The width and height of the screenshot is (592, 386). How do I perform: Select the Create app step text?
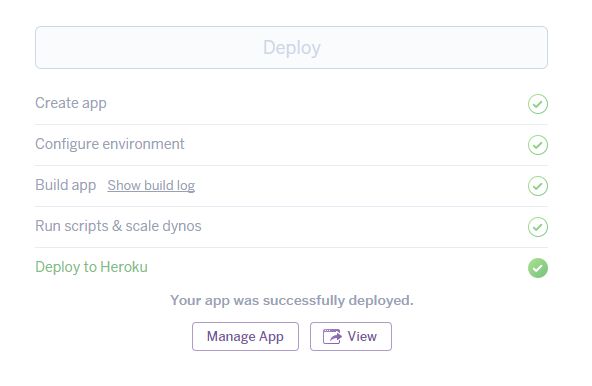click(71, 103)
